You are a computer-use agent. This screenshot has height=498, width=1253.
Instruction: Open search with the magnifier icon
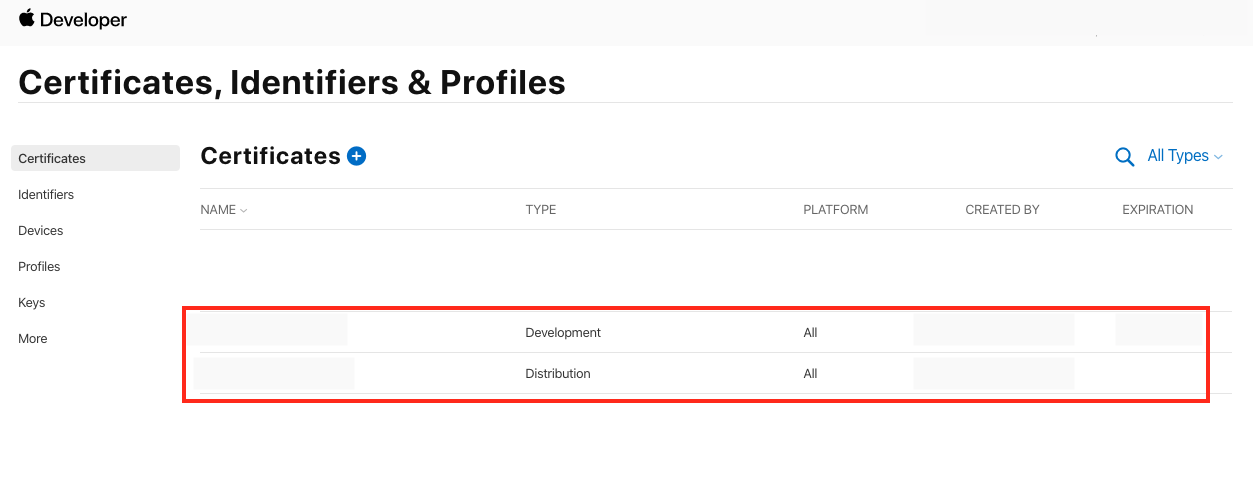(1124, 157)
